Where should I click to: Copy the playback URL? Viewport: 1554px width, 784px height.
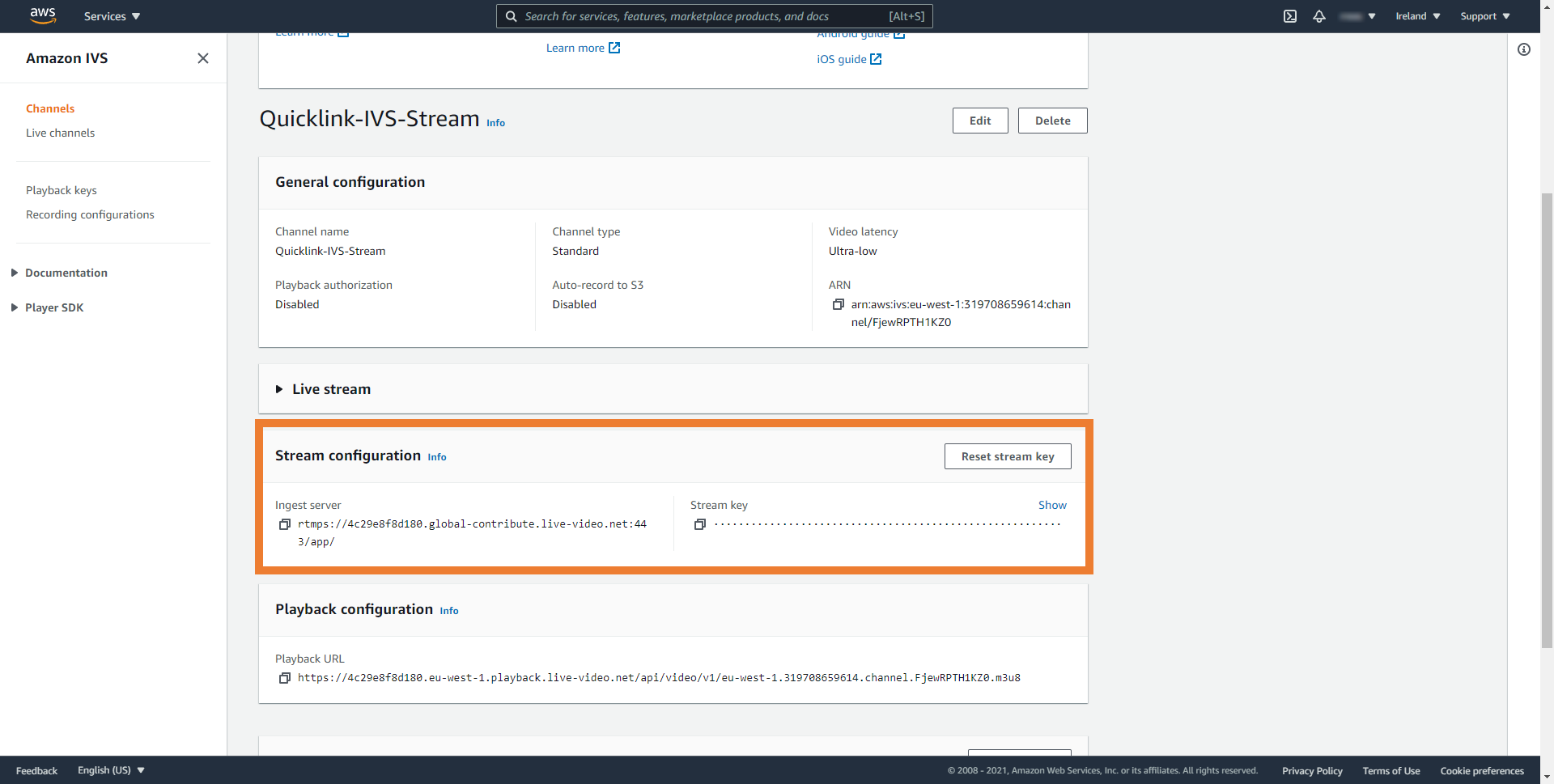point(285,678)
